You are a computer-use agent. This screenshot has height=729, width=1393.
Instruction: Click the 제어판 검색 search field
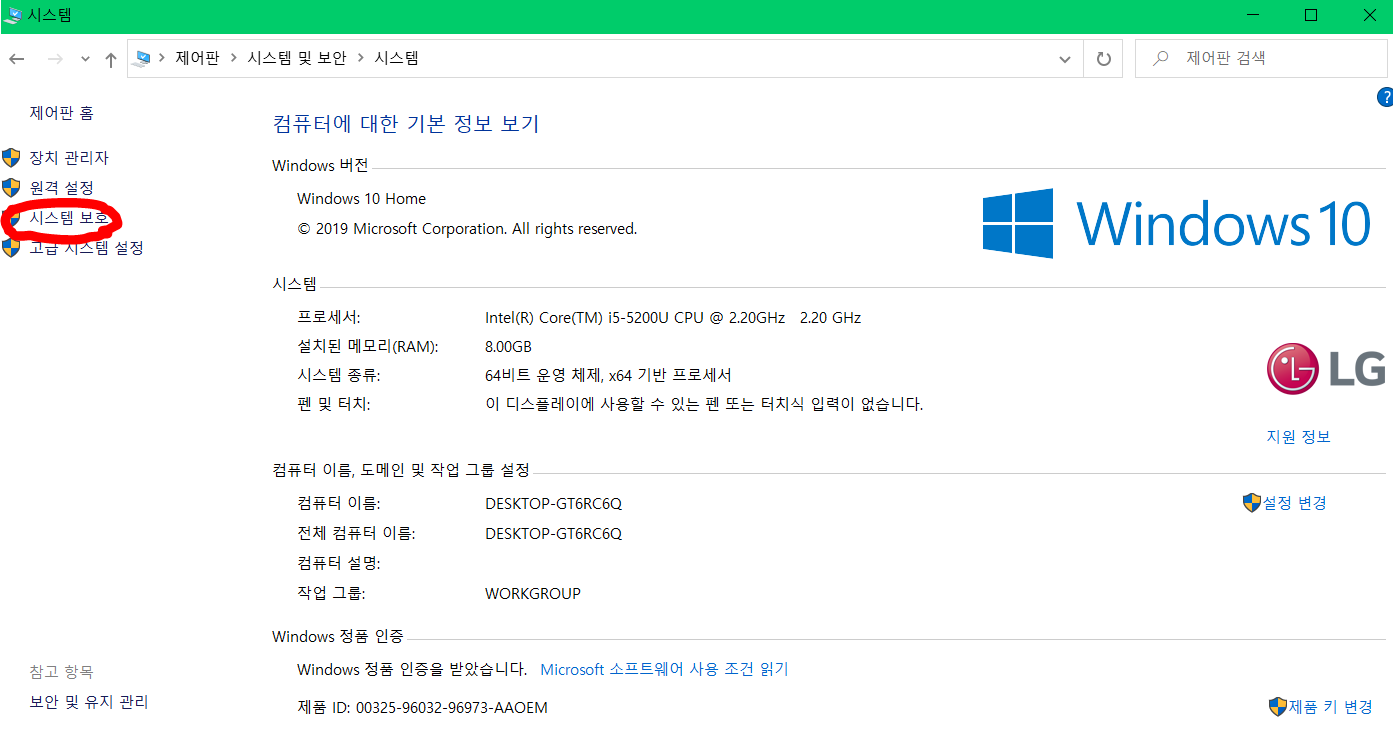[1263, 58]
